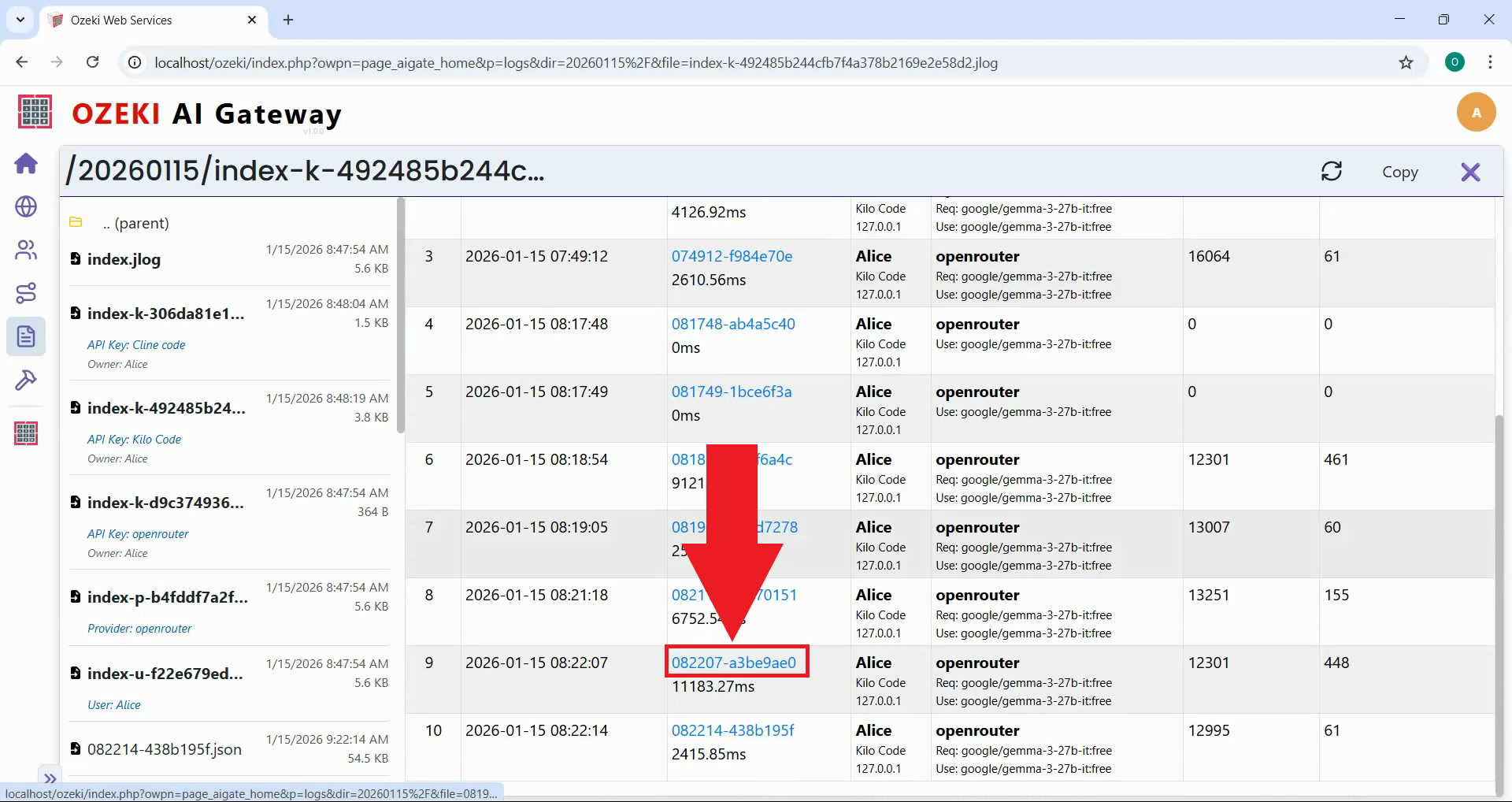This screenshot has width=1512, height=802.
Task: Click the browser address bar URL
Action: click(575, 62)
